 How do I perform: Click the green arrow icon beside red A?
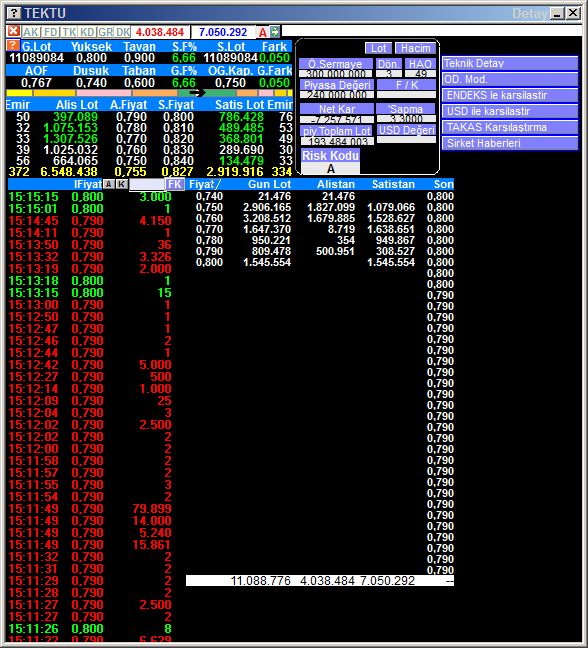275,31
